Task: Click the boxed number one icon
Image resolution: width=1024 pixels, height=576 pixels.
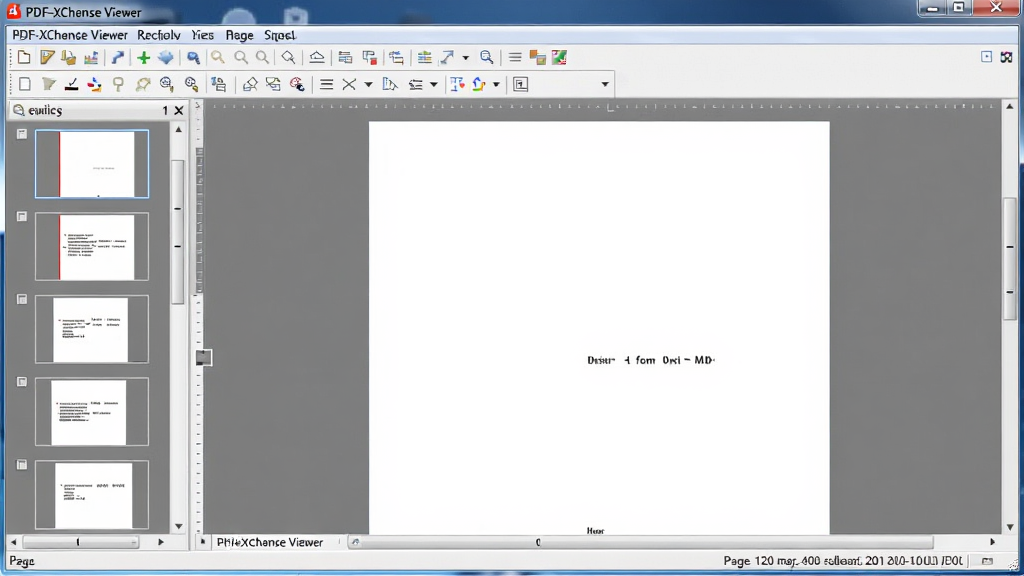Action: click(520, 84)
